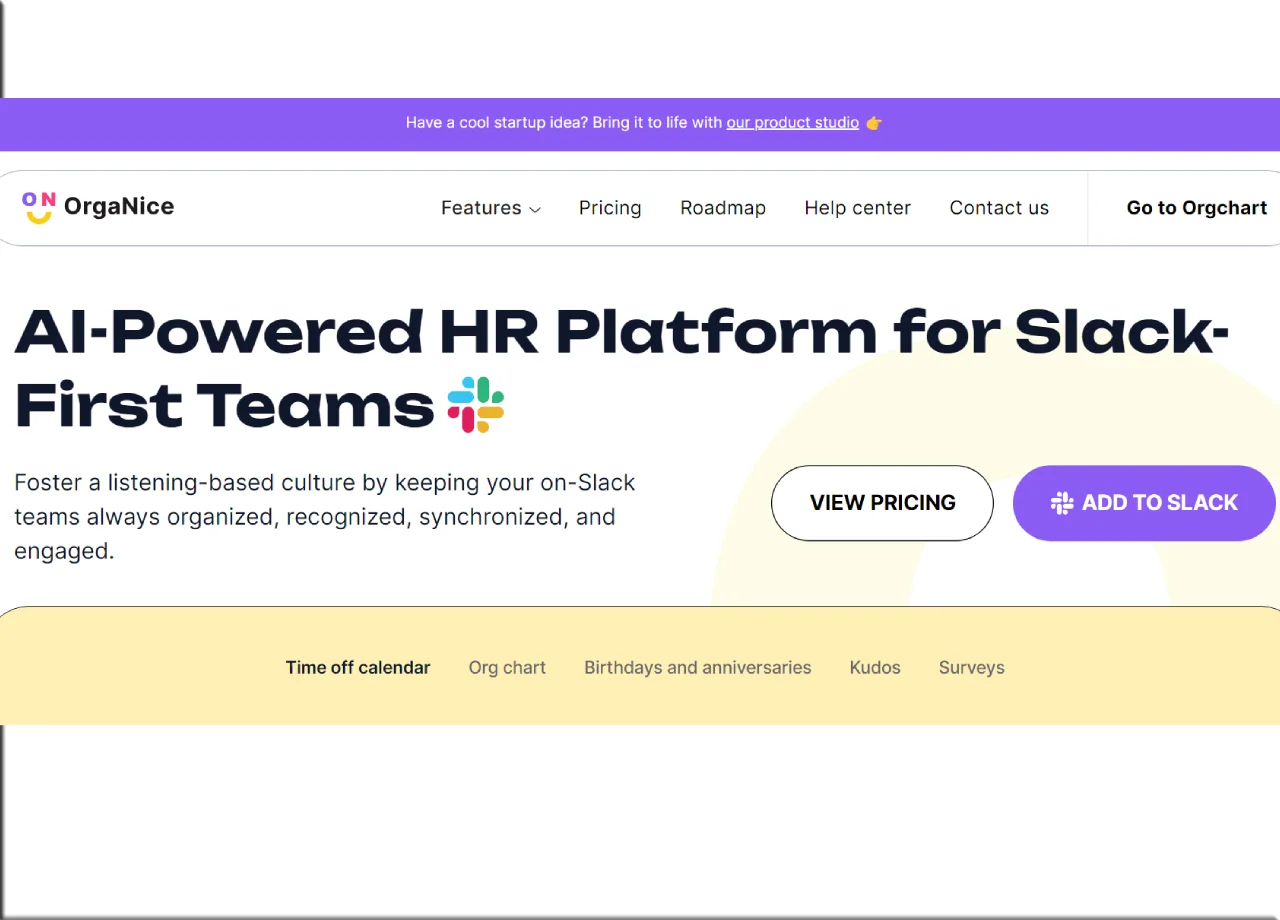Screen dimensions: 1280x920
Task: Show the Surveys tab
Action: click(x=971, y=668)
